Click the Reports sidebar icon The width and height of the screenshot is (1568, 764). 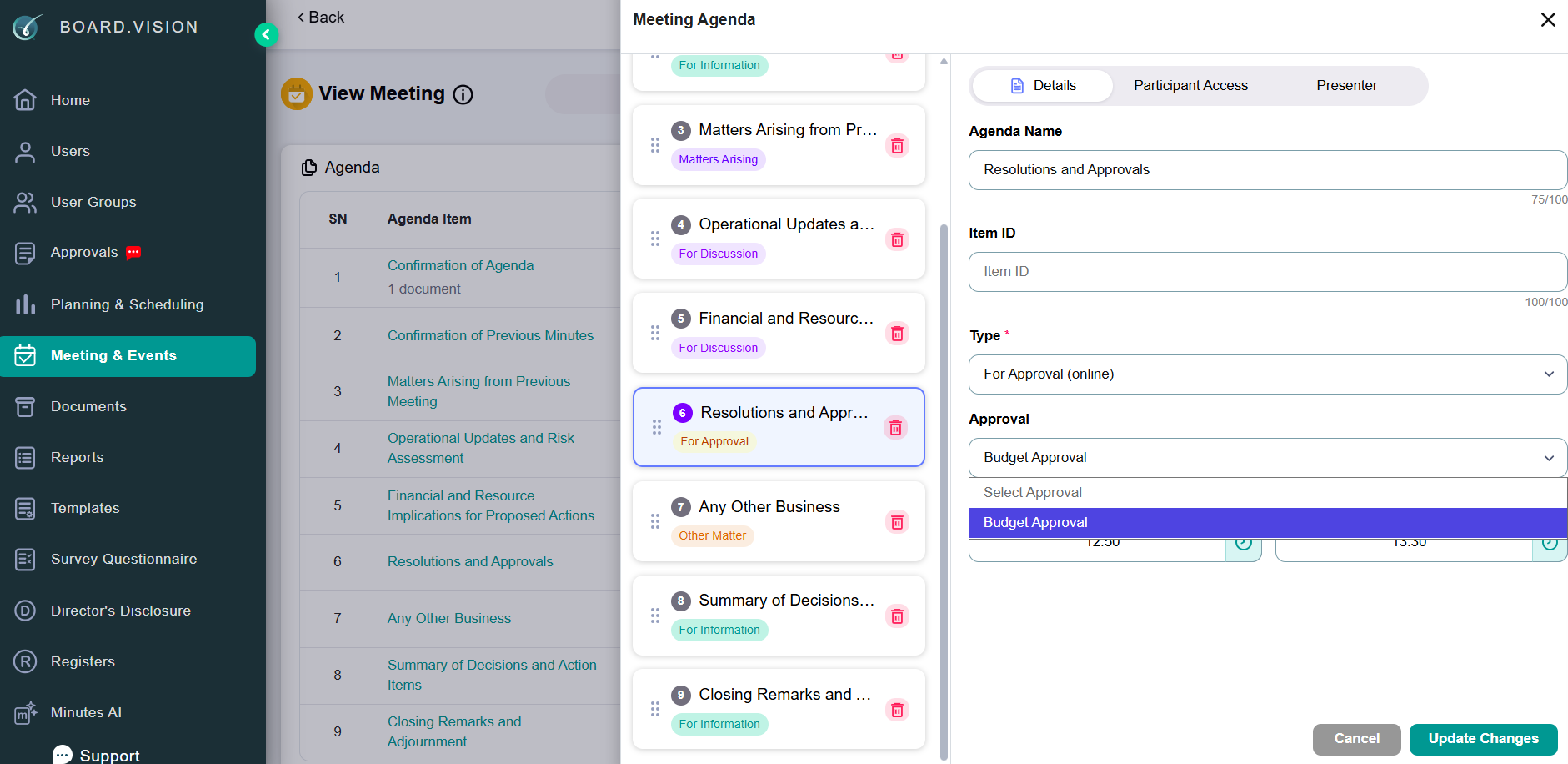[25, 457]
